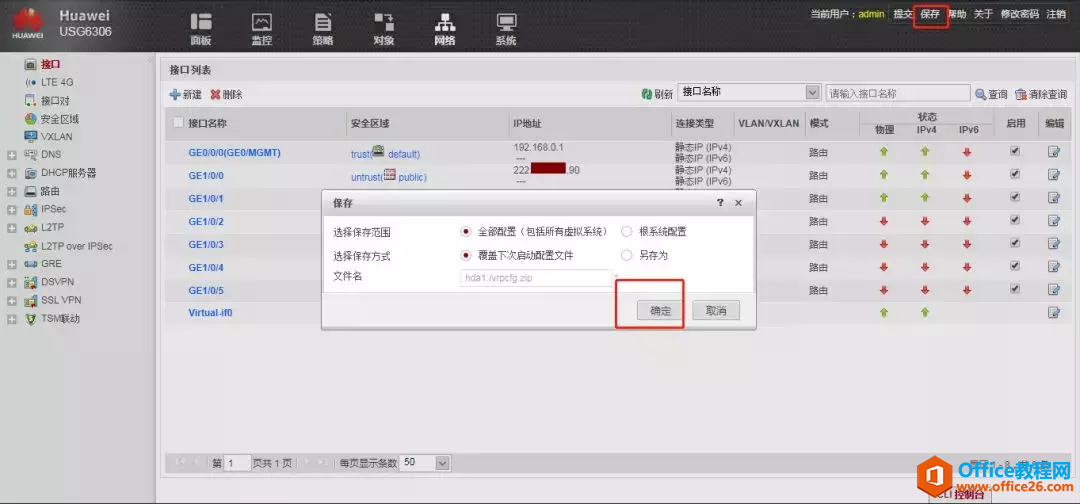
Task: Open the 监控 monitor tab
Action: (x=262, y=29)
